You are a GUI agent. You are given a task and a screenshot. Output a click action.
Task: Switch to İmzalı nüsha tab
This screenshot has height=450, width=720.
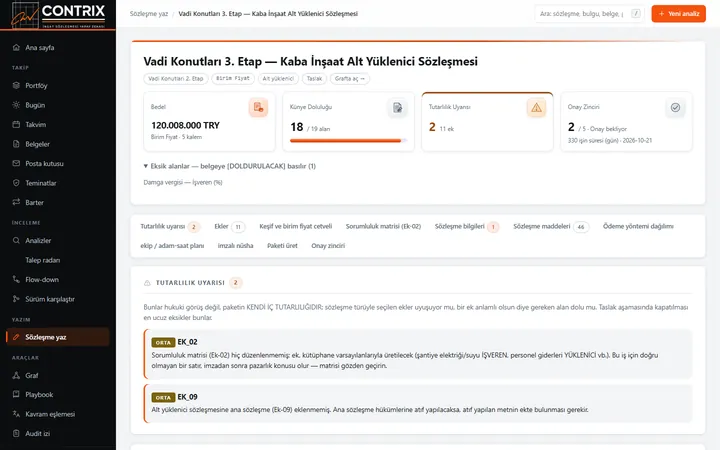pos(236,246)
